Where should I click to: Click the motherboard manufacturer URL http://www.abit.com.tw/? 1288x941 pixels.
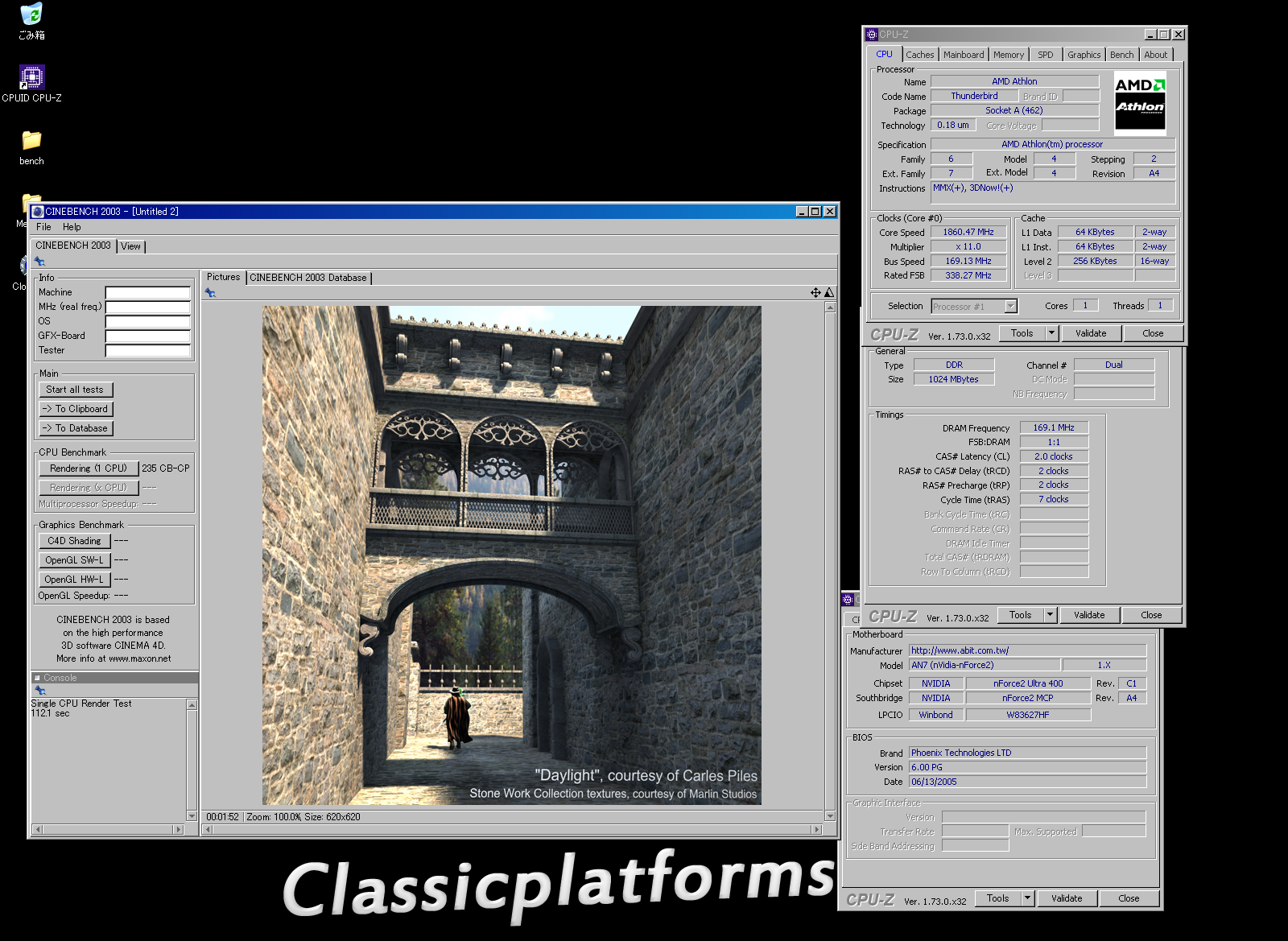960,650
